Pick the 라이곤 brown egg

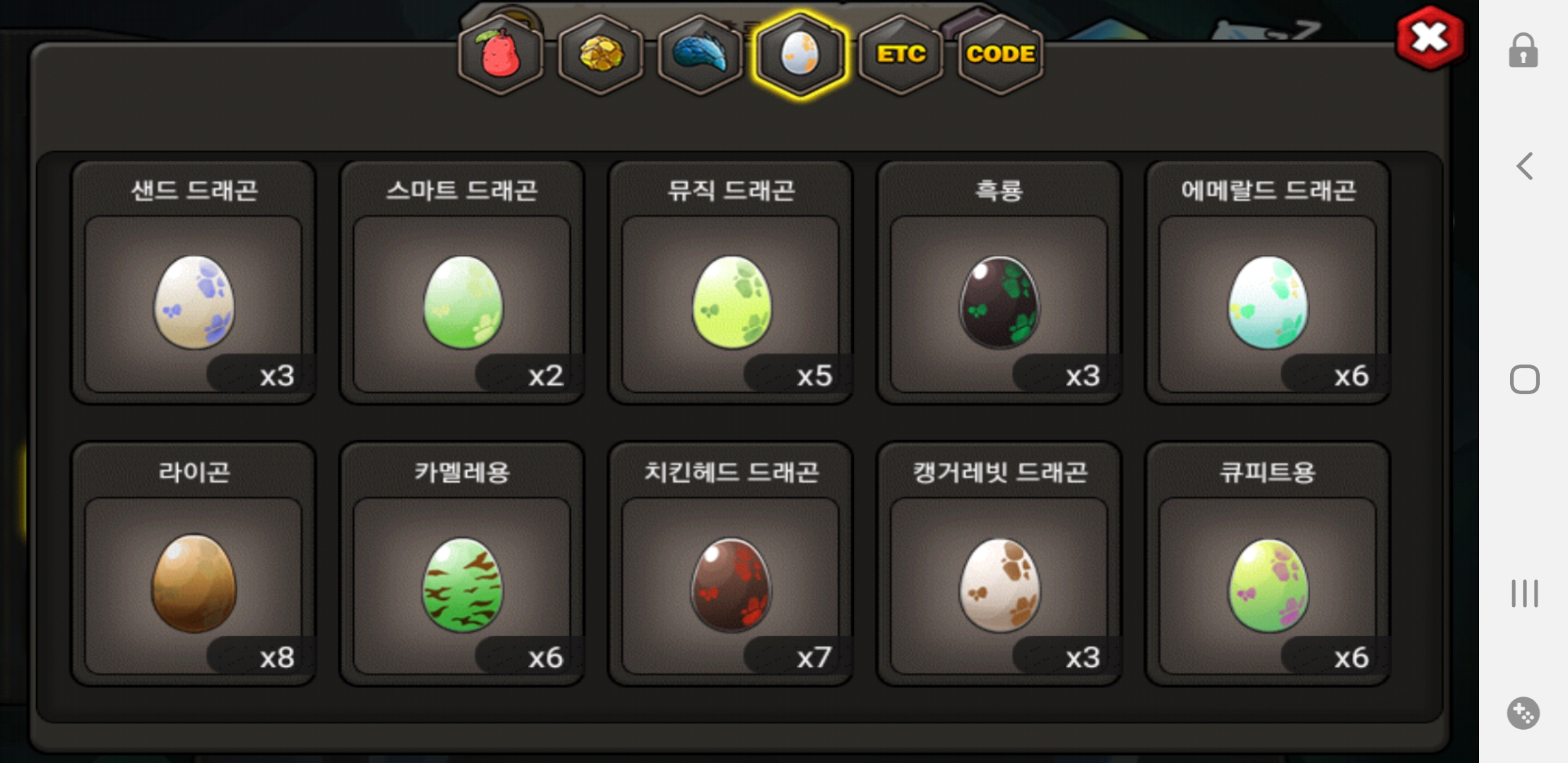(194, 564)
